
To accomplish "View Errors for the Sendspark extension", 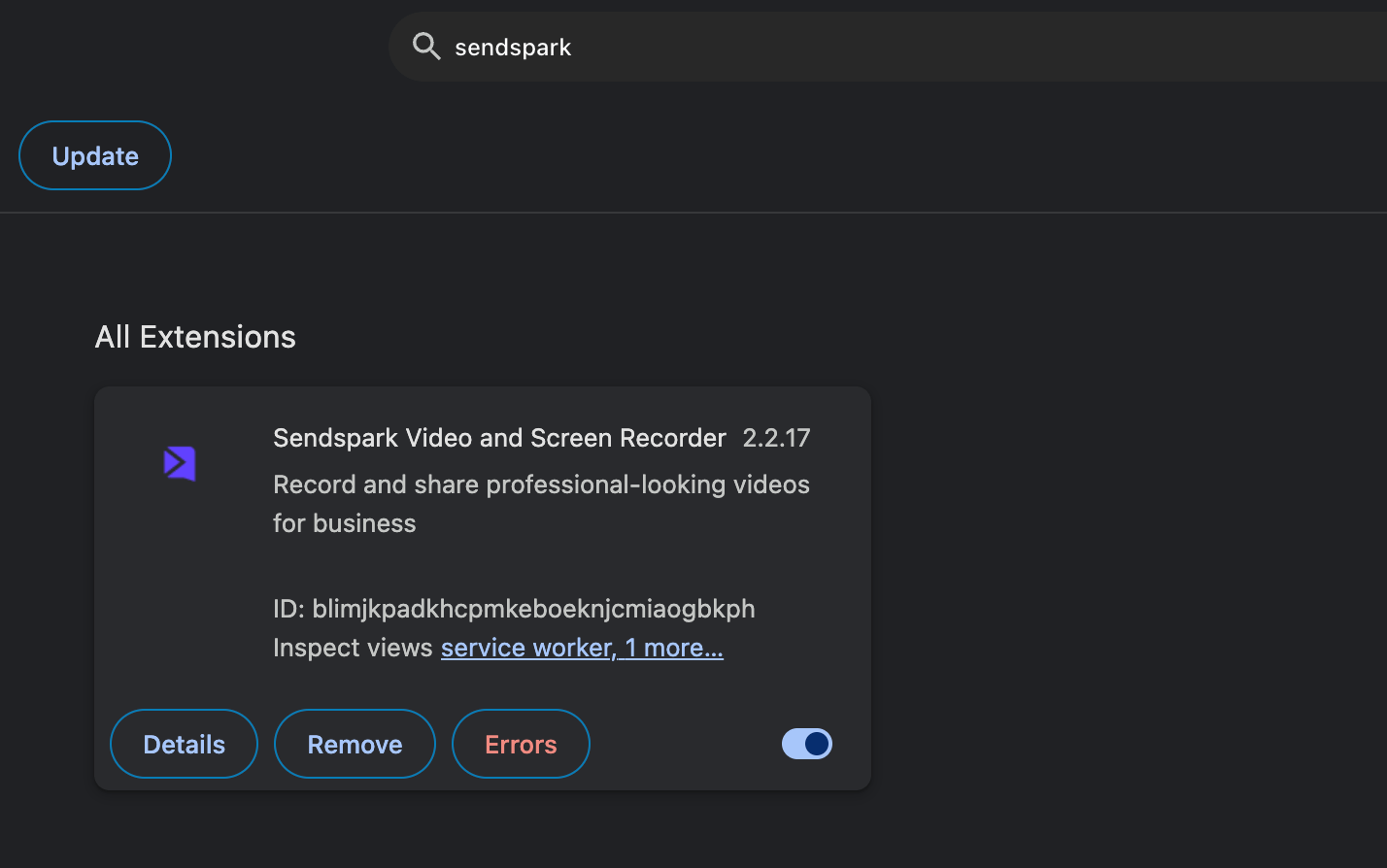I will pyautogui.click(x=521, y=744).
